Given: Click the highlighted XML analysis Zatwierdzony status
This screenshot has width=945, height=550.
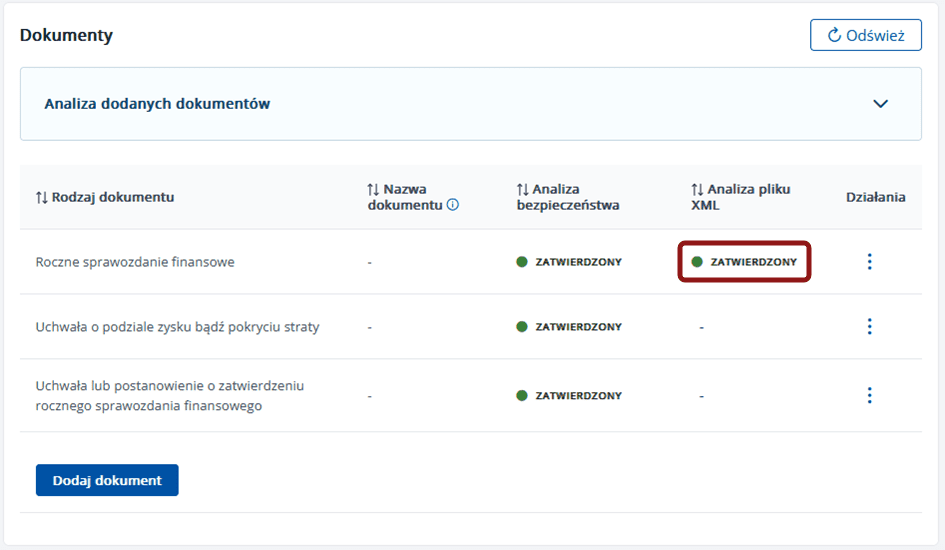Looking at the screenshot, I should tap(744, 262).
